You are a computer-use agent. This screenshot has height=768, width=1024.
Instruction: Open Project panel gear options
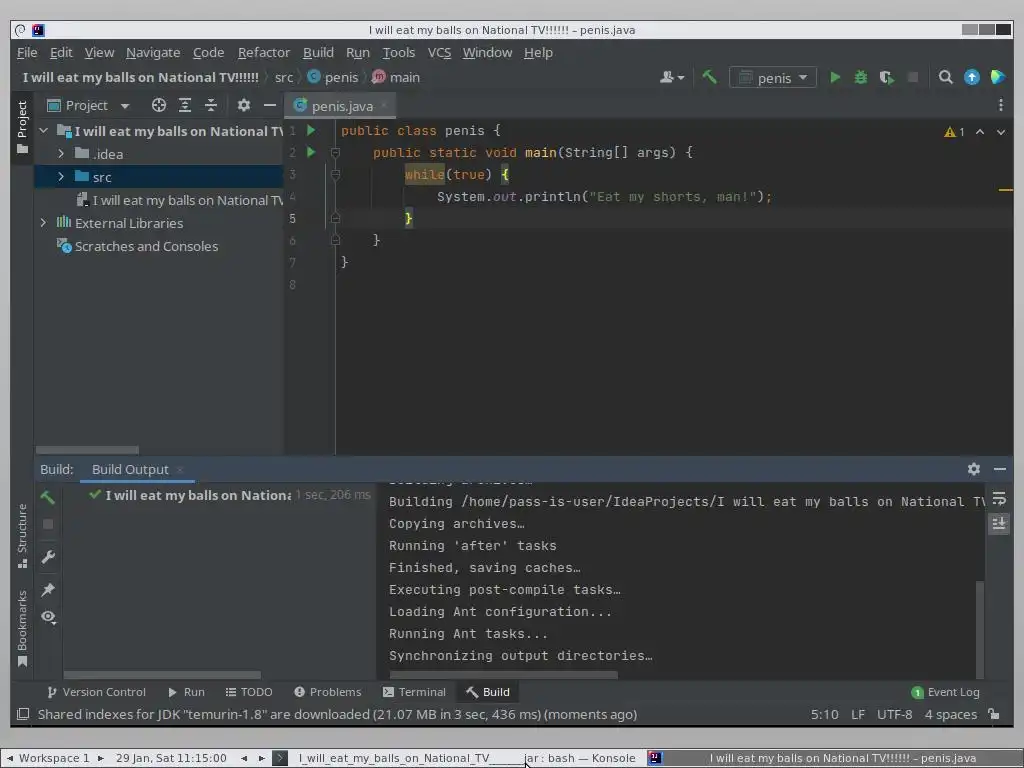(x=244, y=105)
